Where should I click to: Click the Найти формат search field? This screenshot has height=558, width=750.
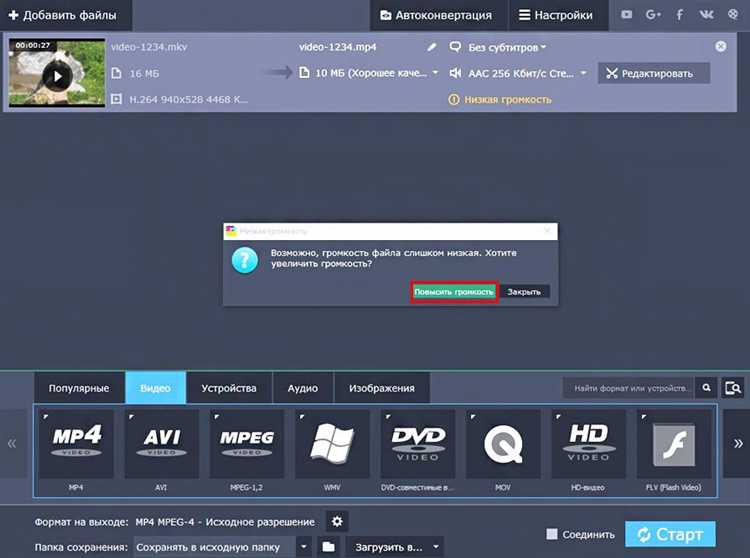pyautogui.click(x=628, y=388)
